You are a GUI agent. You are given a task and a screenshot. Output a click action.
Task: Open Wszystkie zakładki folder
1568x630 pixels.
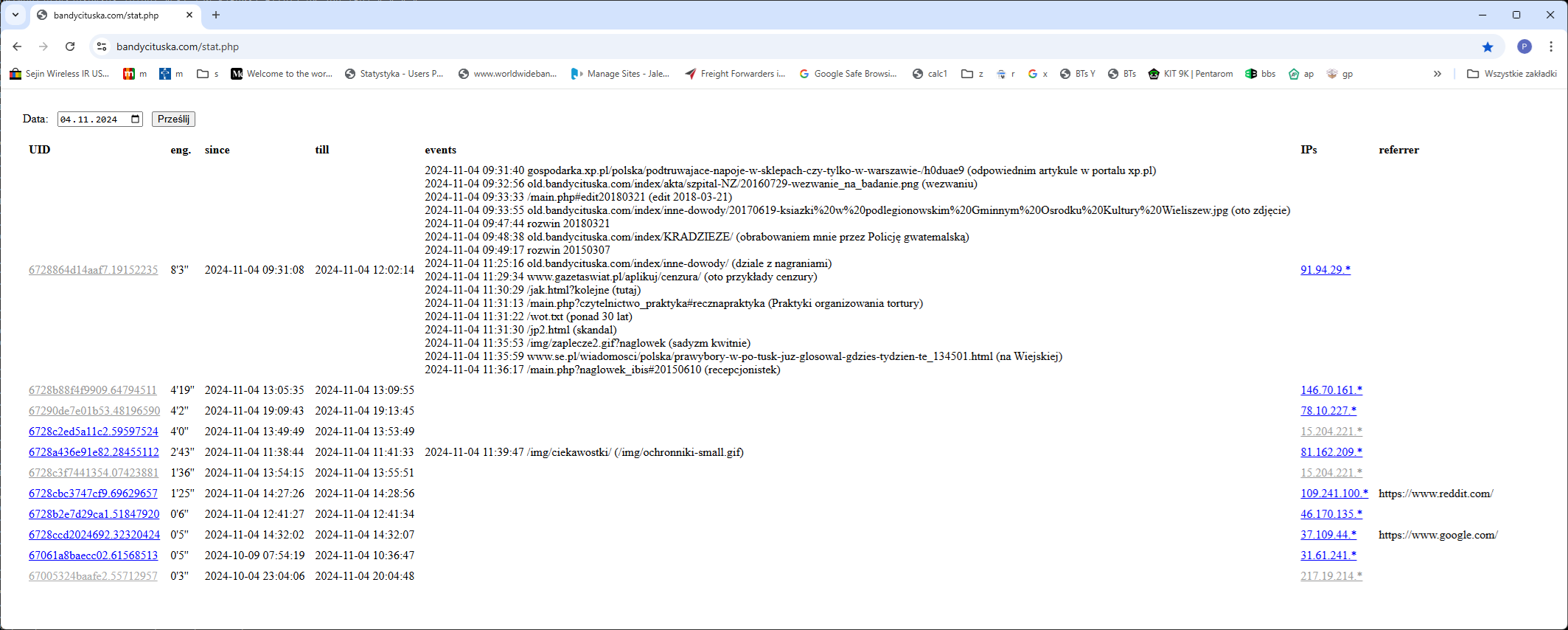click(x=1512, y=74)
